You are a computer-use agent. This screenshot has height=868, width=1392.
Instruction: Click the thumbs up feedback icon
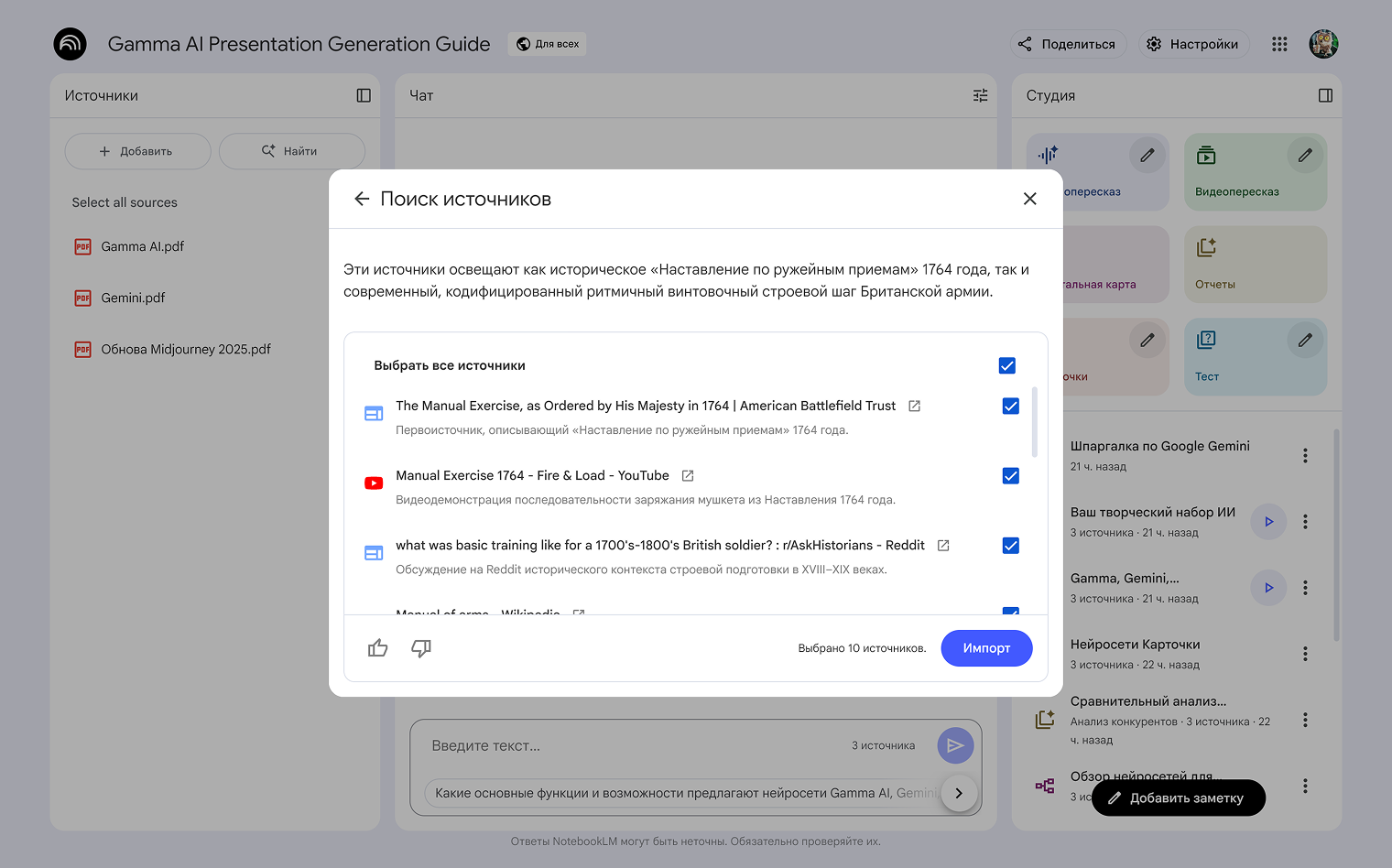(377, 648)
